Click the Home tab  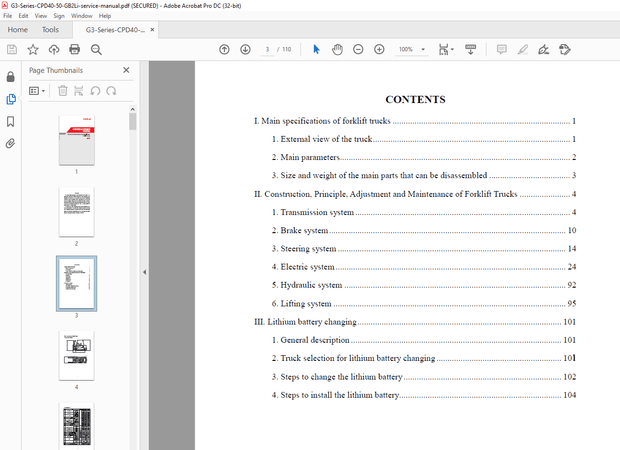[x=17, y=30]
